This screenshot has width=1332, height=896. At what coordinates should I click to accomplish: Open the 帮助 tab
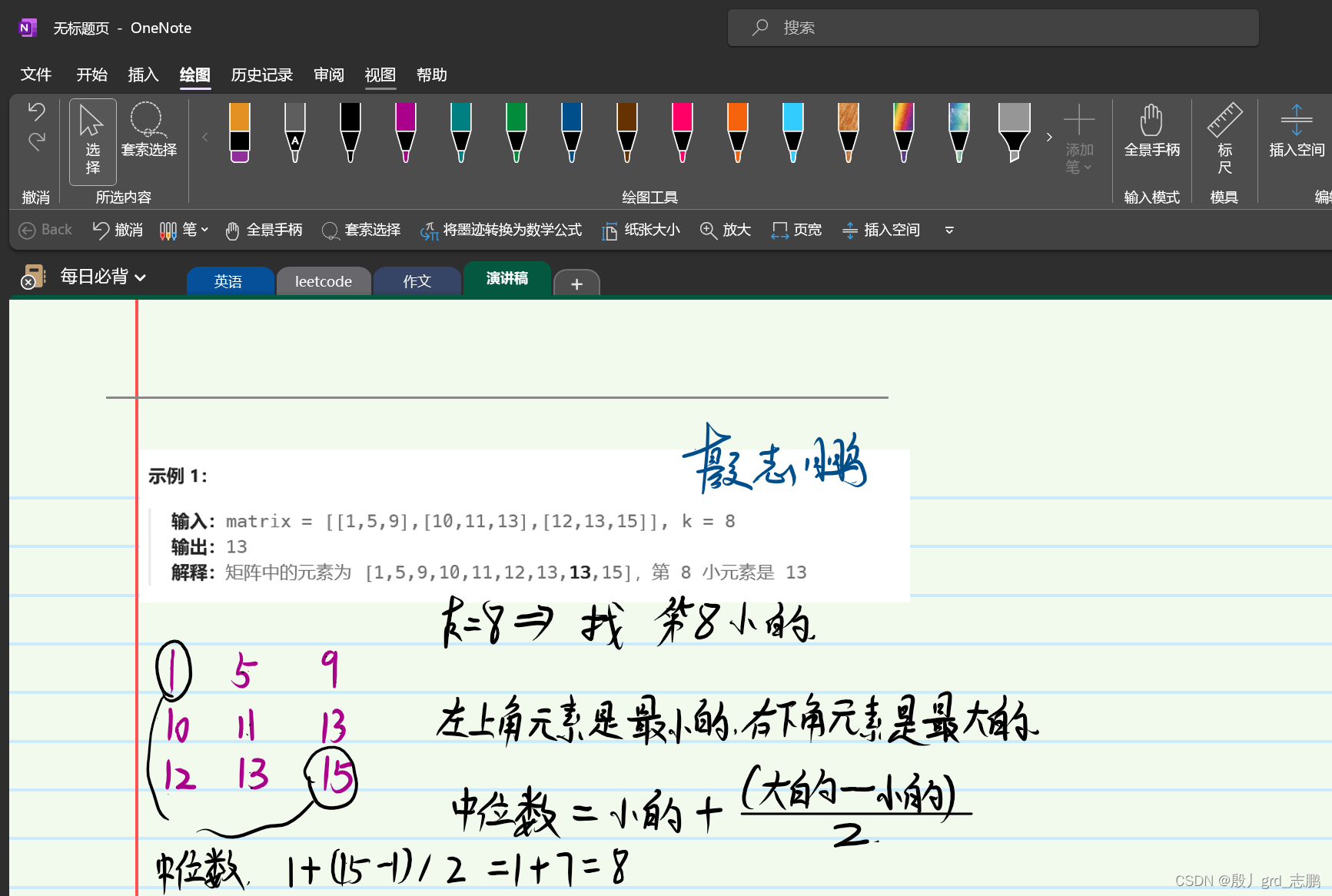point(432,75)
